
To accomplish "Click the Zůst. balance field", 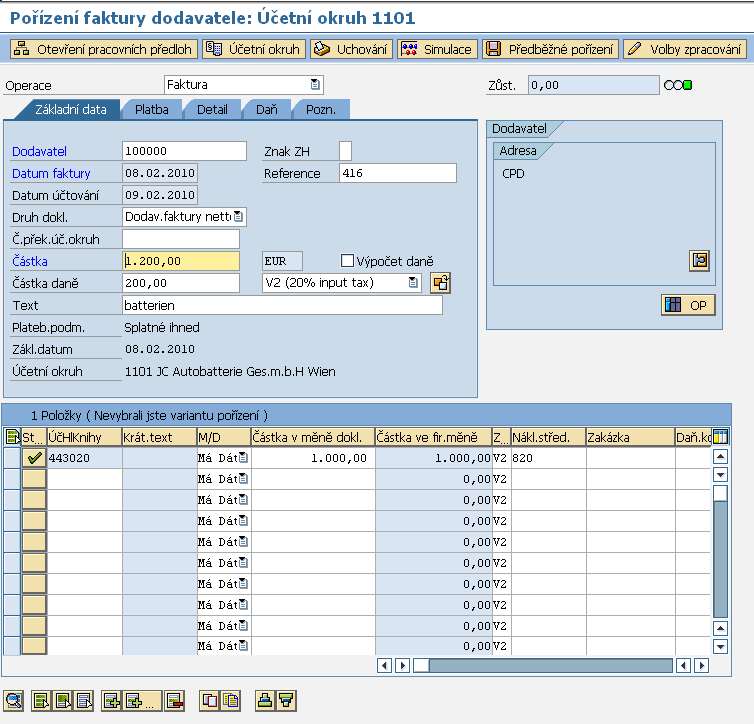I will tap(593, 85).
